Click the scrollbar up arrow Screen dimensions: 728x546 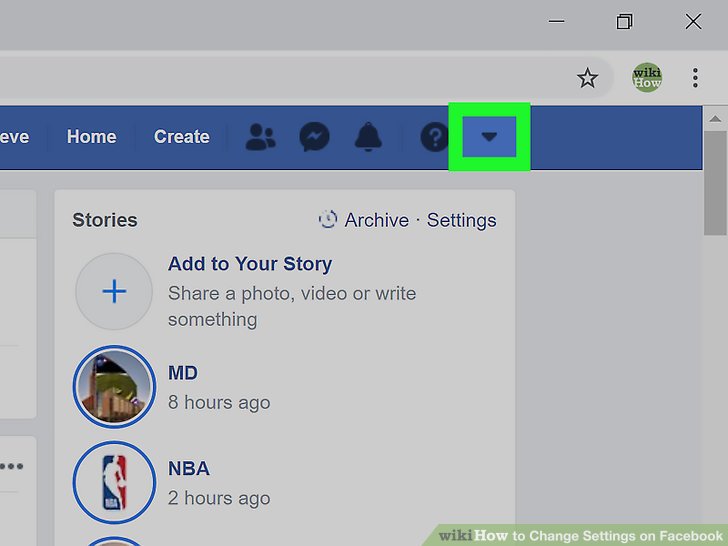click(x=715, y=119)
